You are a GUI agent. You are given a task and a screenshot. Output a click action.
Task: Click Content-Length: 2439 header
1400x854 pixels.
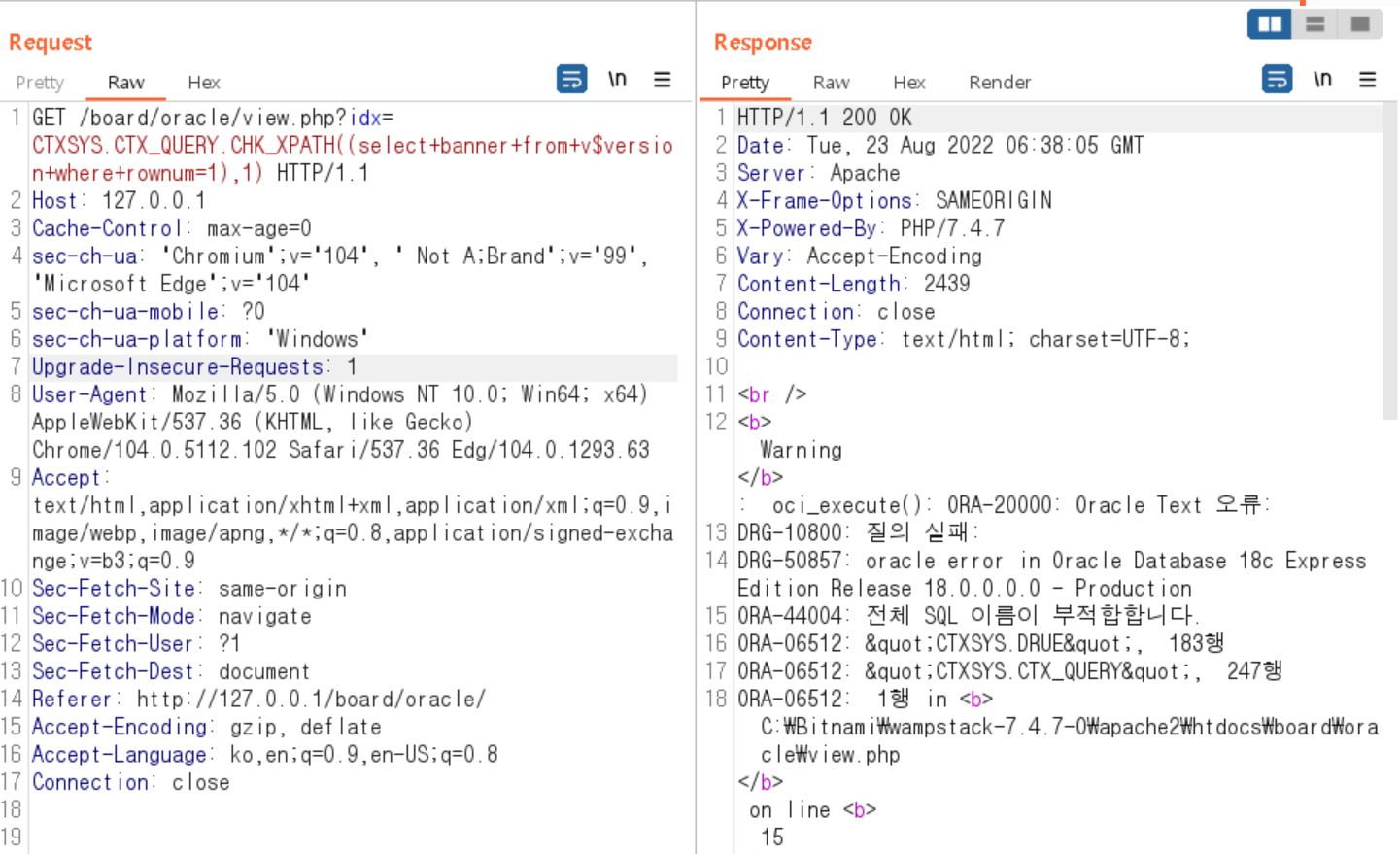tap(853, 284)
